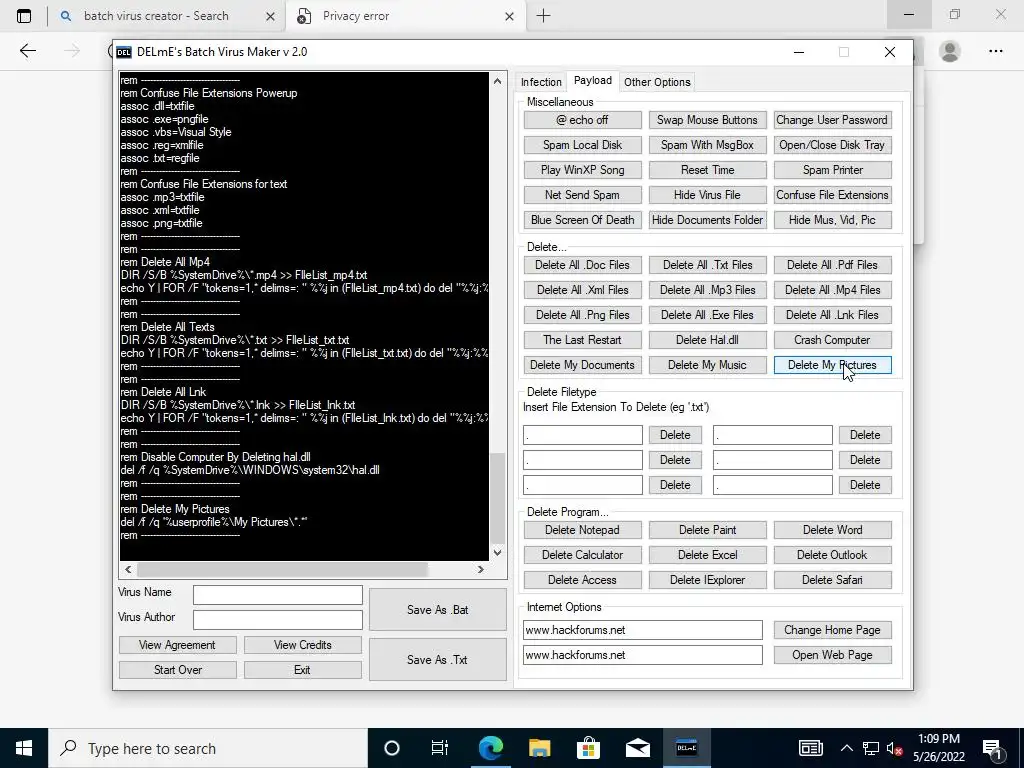The width and height of the screenshot is (1024, 768).
Task: Open a new browser tab with plus
Action: coord(543,16)
